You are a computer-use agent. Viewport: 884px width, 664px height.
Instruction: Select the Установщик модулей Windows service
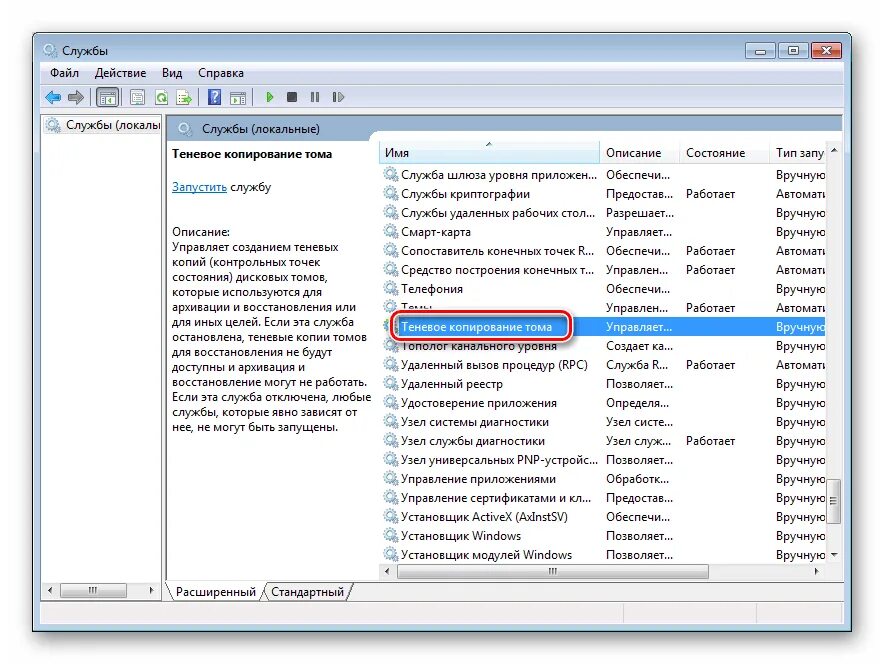603,555
